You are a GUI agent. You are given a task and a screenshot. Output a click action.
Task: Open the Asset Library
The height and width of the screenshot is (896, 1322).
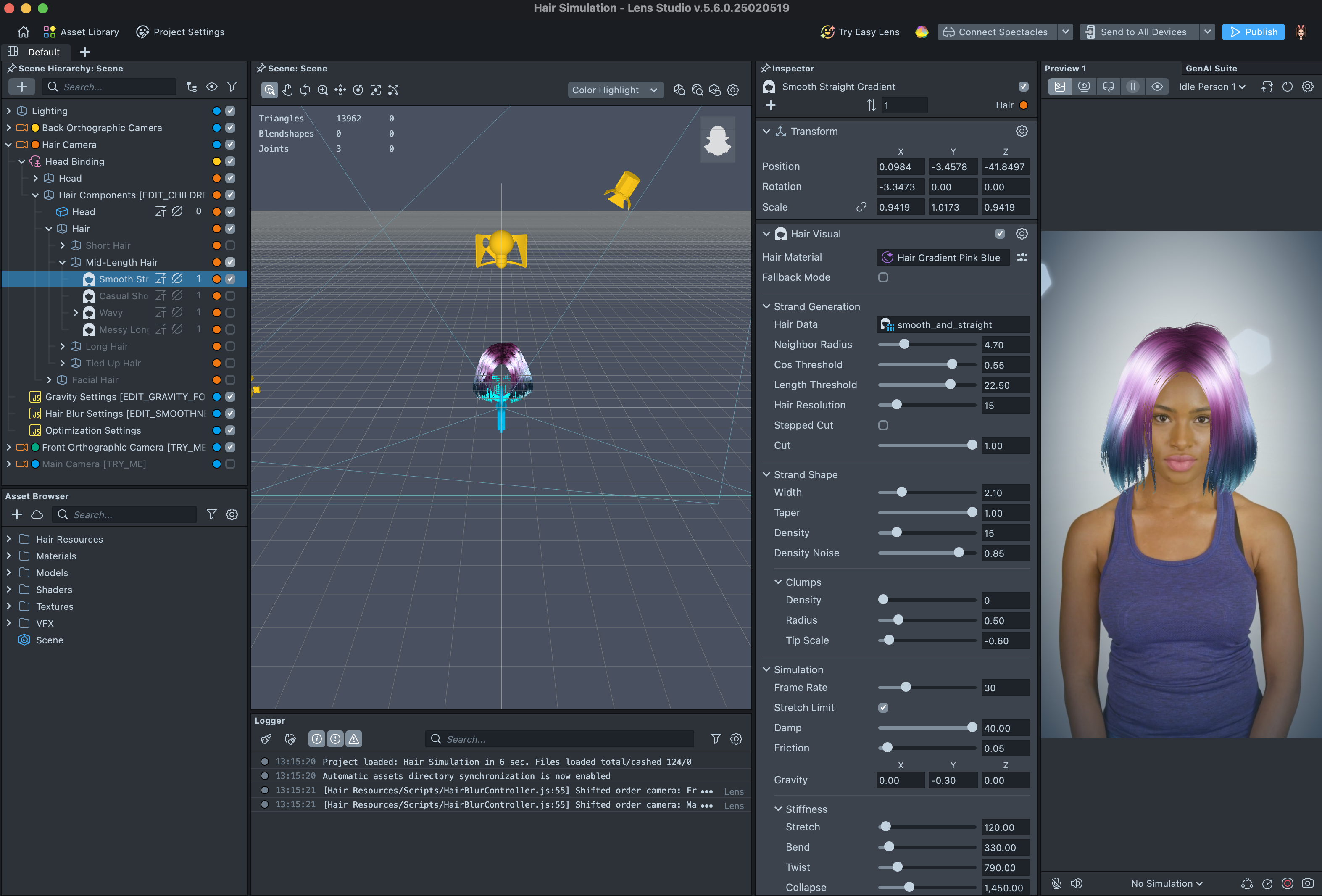click(x=82, y=32)
